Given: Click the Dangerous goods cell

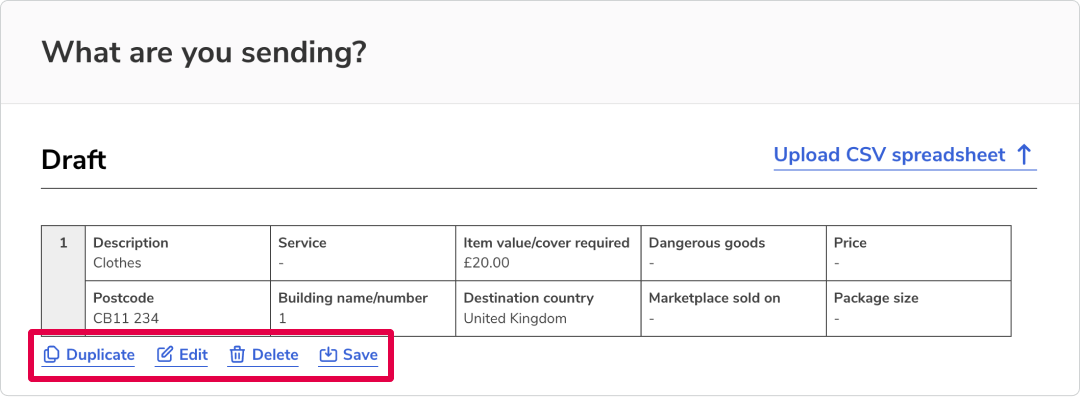Looking at the screenshot, I should click(x=734, y=253).
